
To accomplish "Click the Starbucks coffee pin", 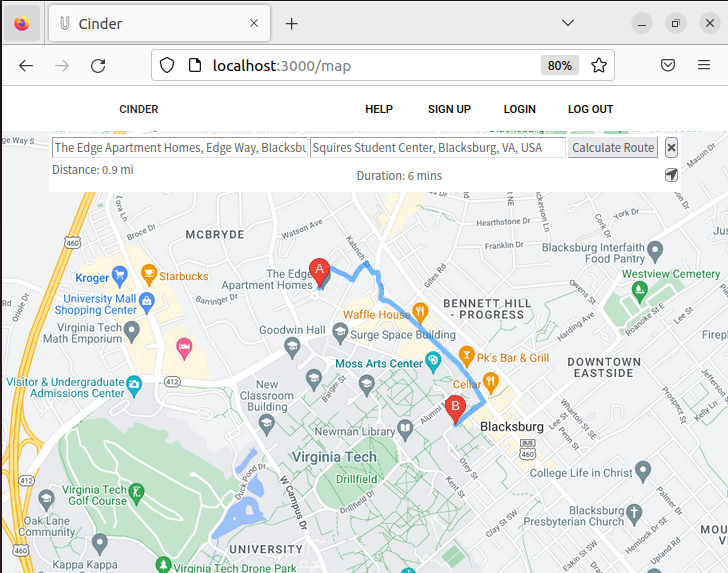I will [x=149, y=274].
